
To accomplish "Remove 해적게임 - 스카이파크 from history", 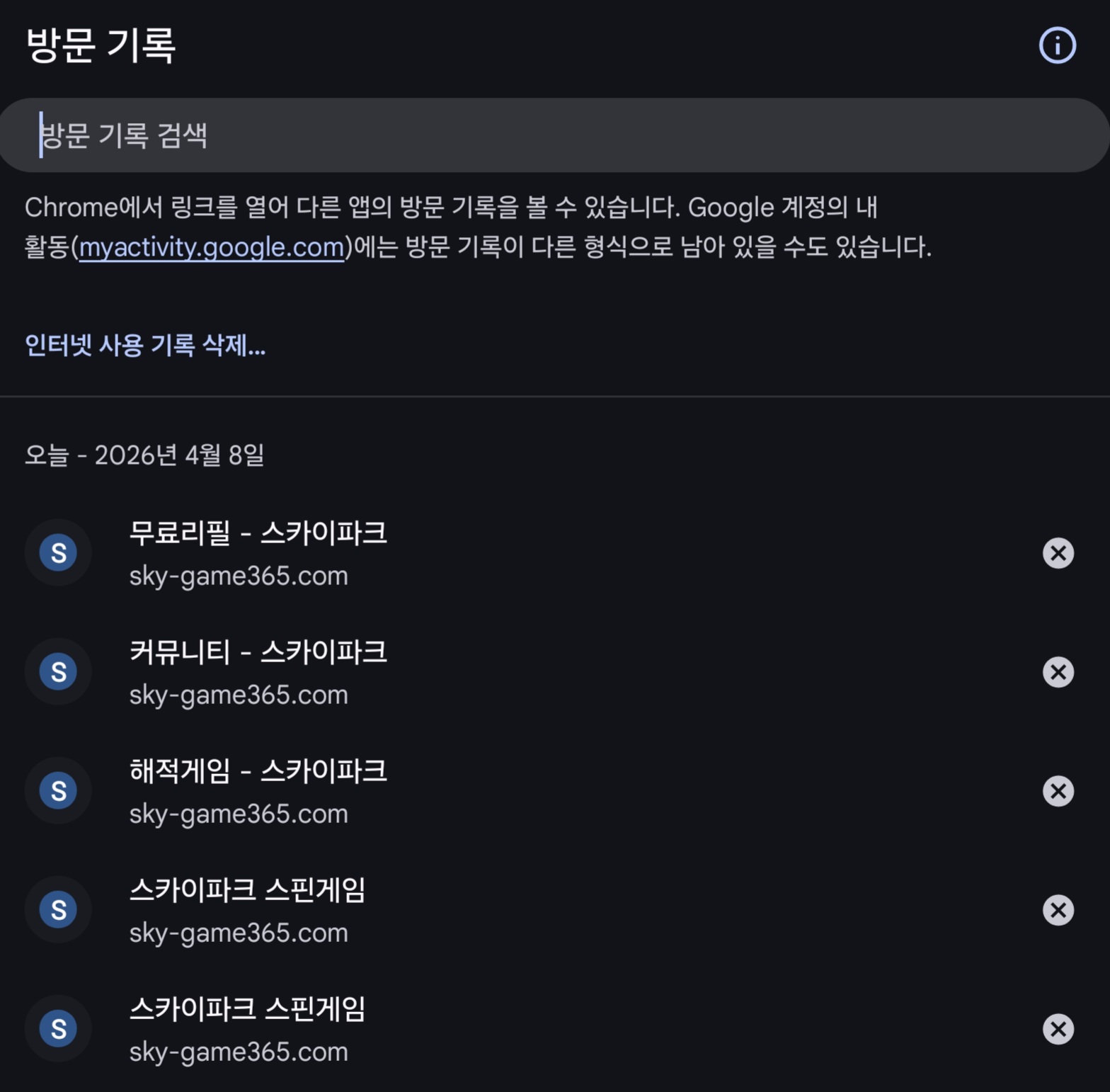I will click(1058, 791).
